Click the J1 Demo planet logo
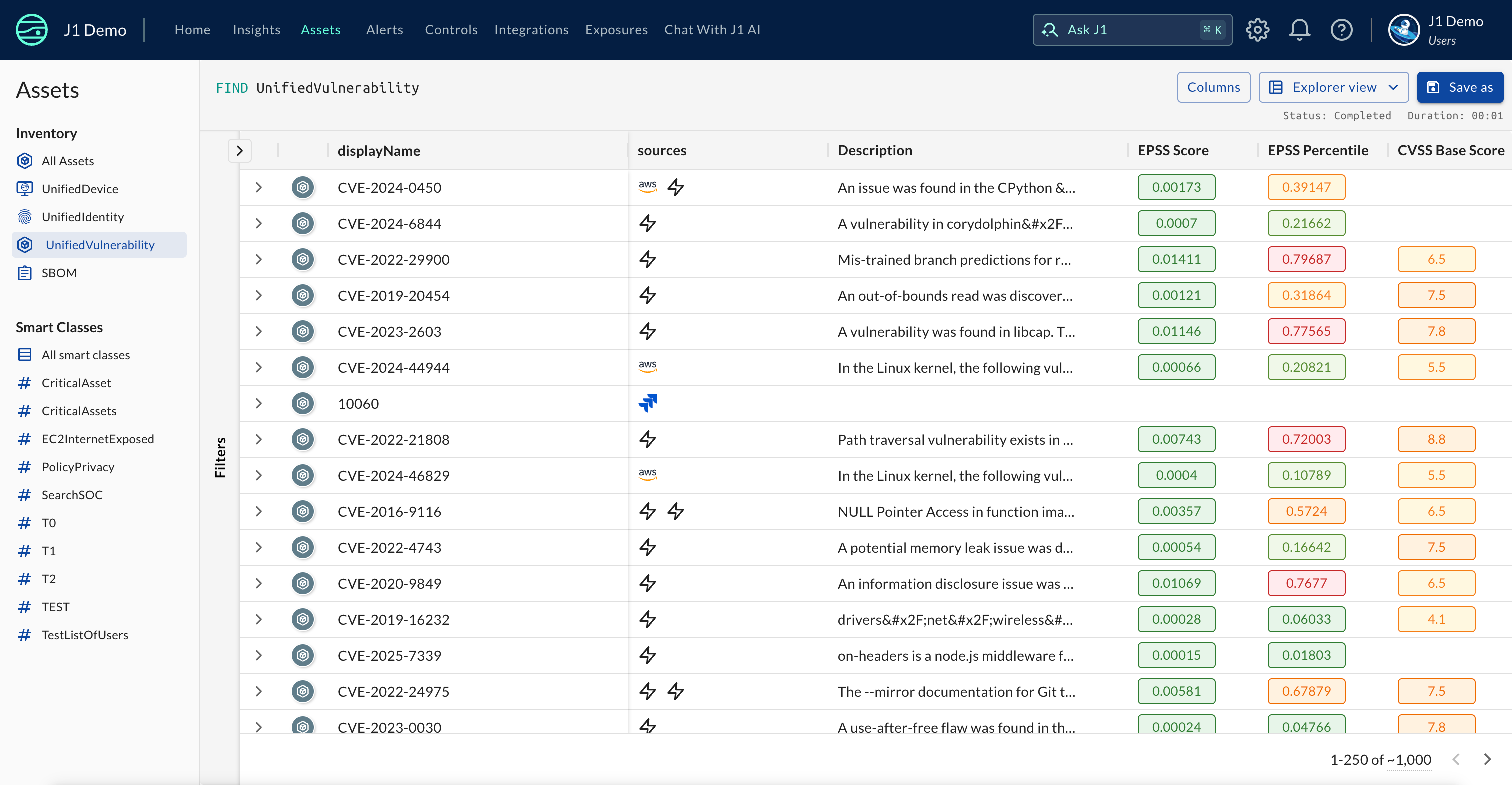Image resolution: width=1512 pixels, height=785 pixels. (31, 30)
